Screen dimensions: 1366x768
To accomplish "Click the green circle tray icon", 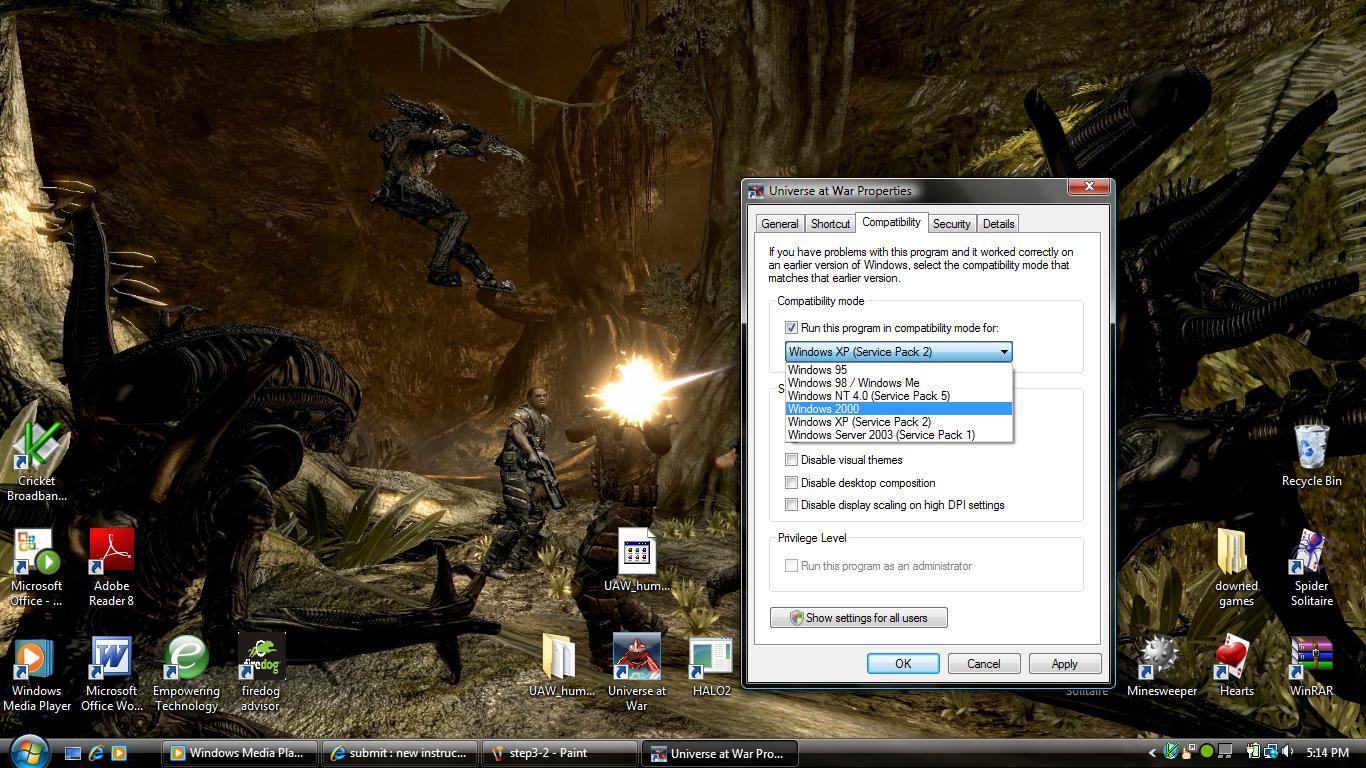I will 1207,752.
